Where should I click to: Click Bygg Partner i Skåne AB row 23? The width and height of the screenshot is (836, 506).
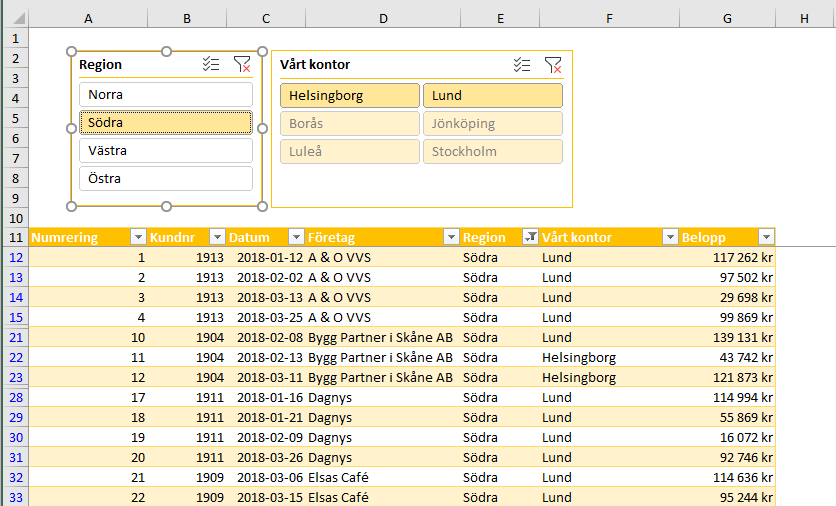click(x=383, y=378)
